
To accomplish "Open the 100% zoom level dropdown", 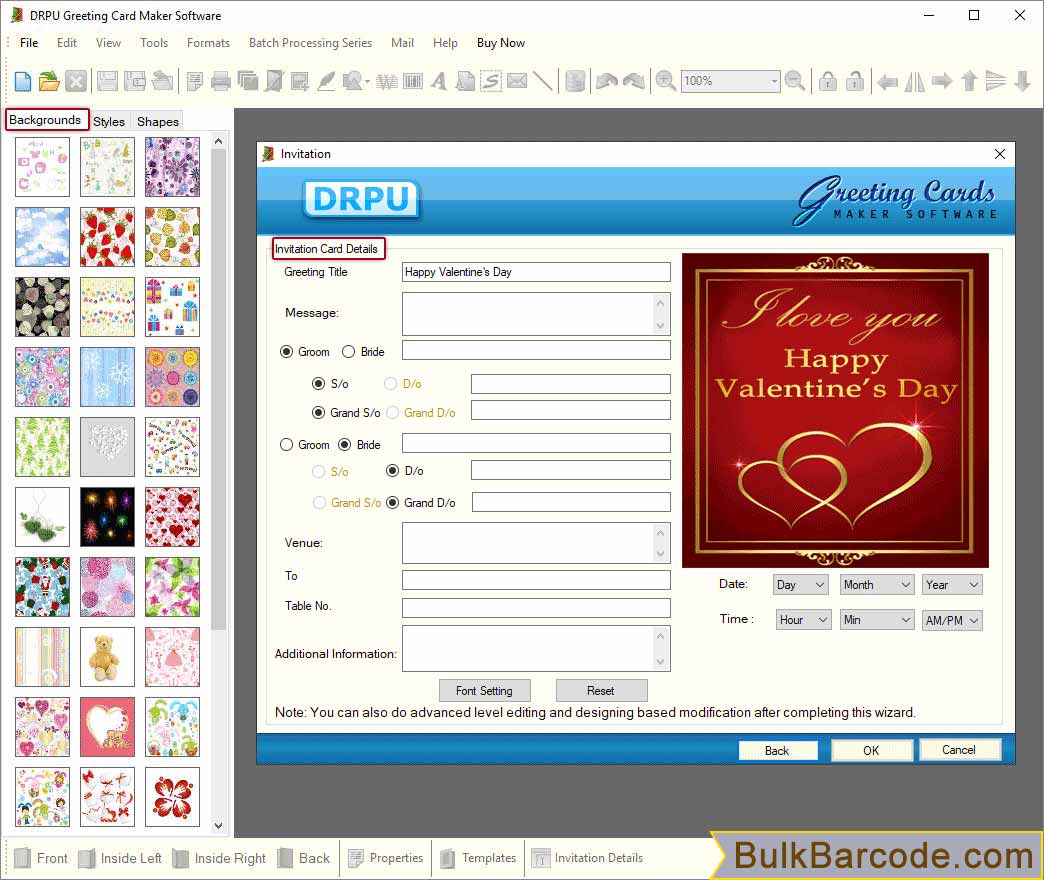I will 774,81.
